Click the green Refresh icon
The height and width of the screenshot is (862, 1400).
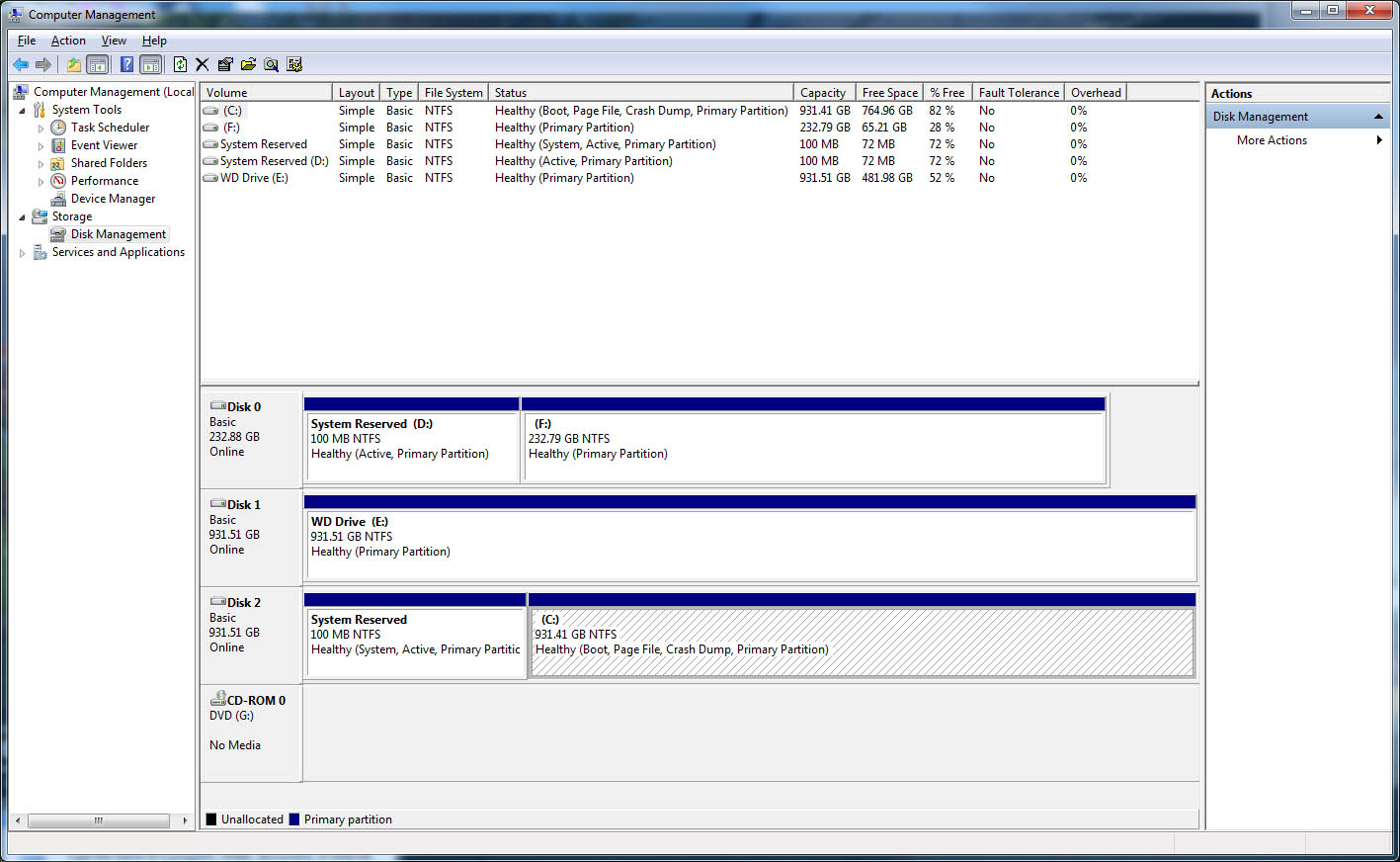(180, 64)
